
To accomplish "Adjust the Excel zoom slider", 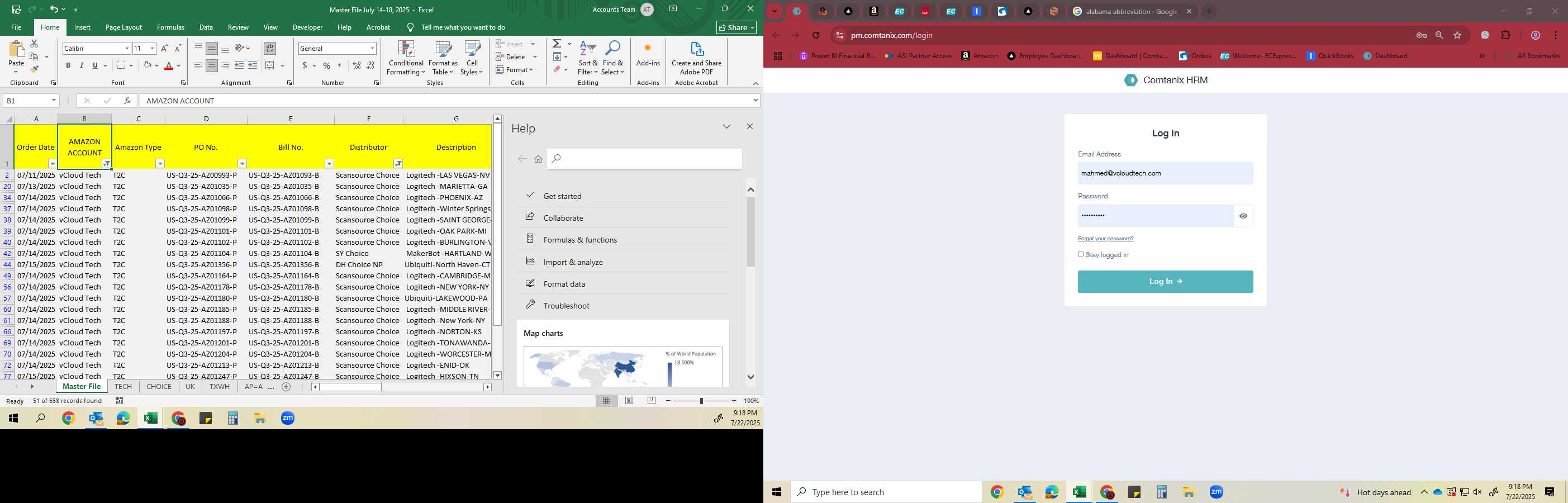I will pos(701,401).
